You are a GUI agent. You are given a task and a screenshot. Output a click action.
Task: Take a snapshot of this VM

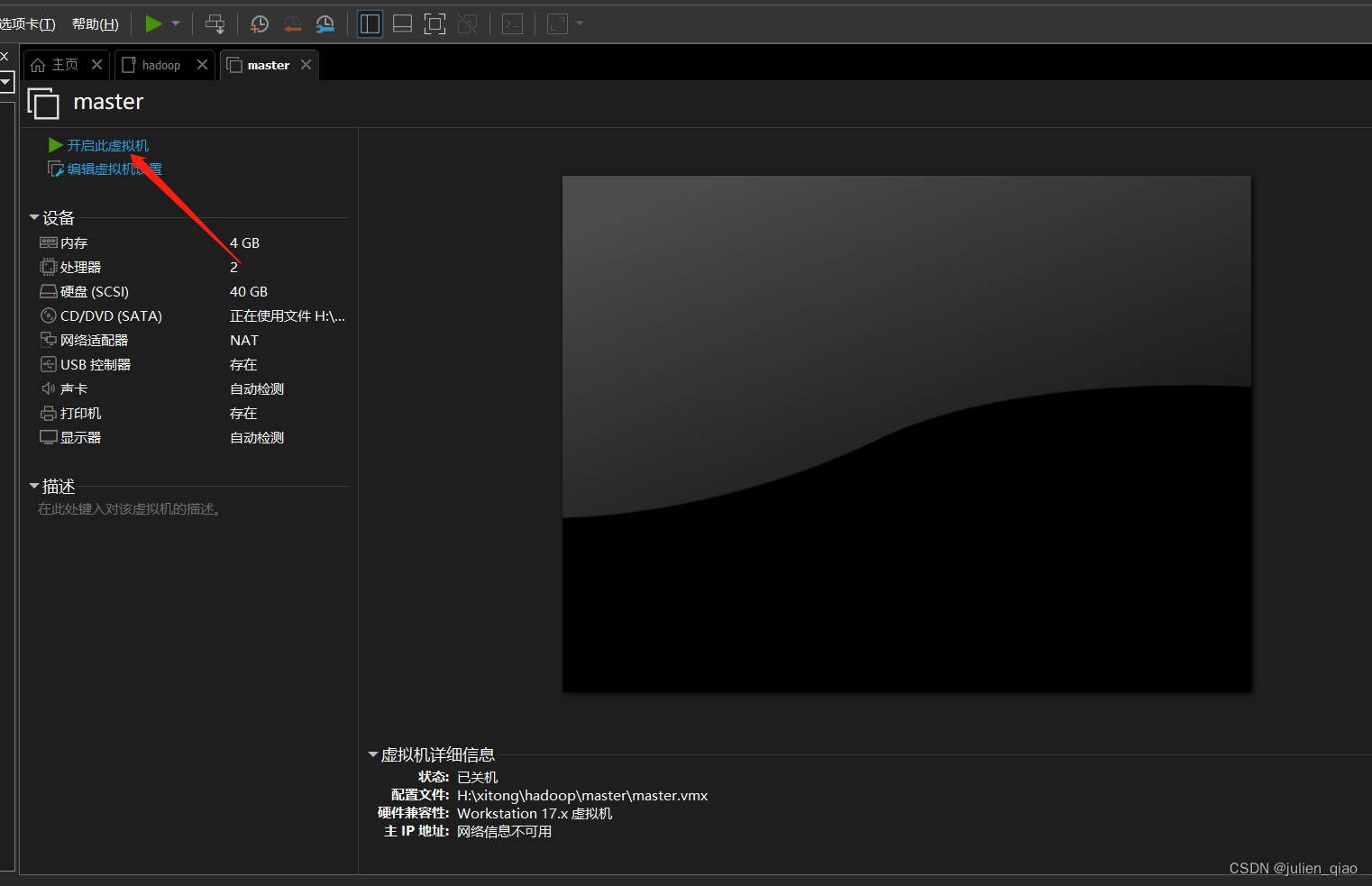[260, 23]
